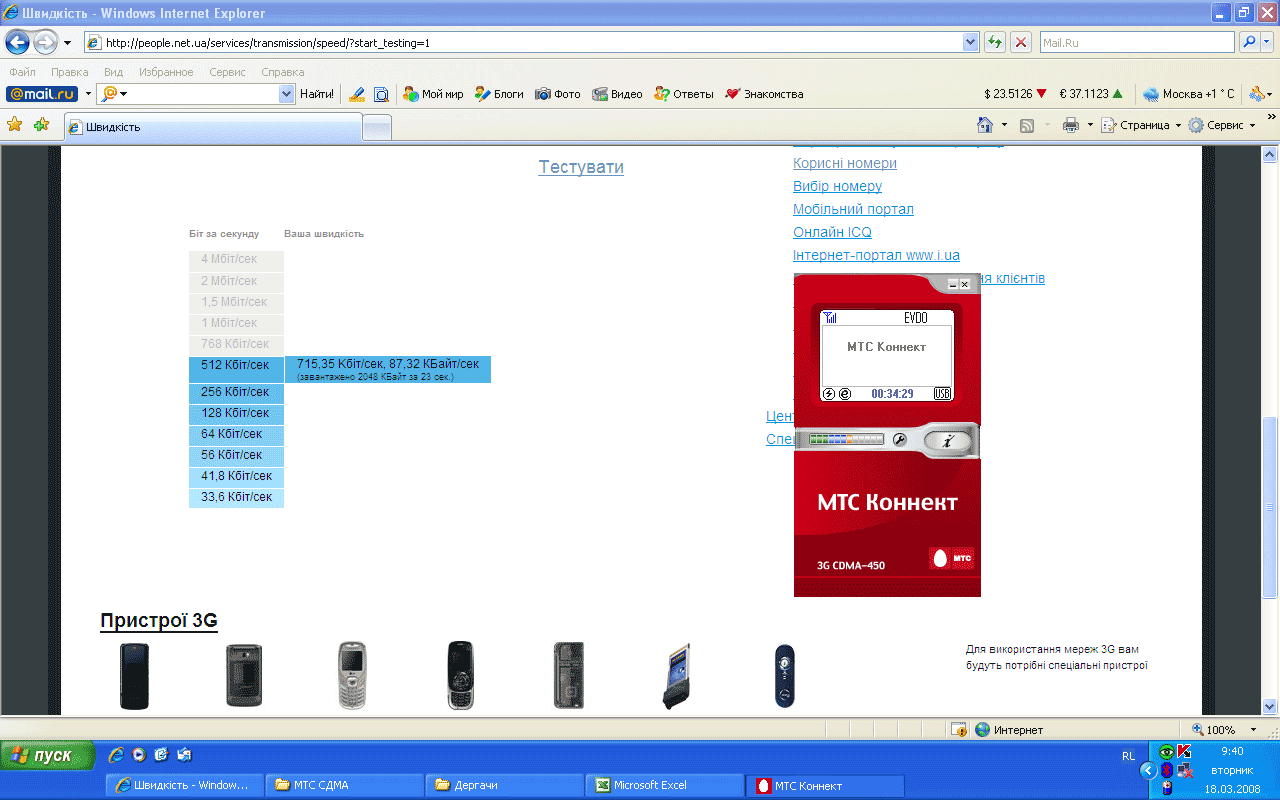
Task: Expand the Mail.ru search box dropdown
Action: click(x=286, y=94)
